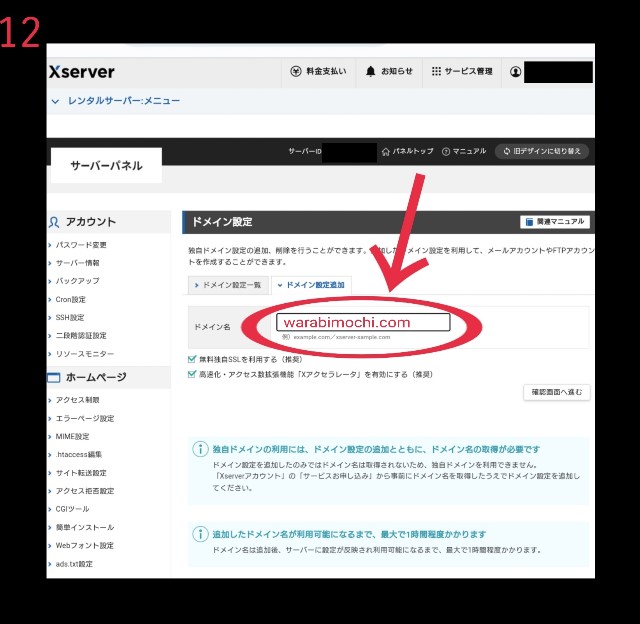
Task: Click the notification bell icon
Action: (370, 71)
